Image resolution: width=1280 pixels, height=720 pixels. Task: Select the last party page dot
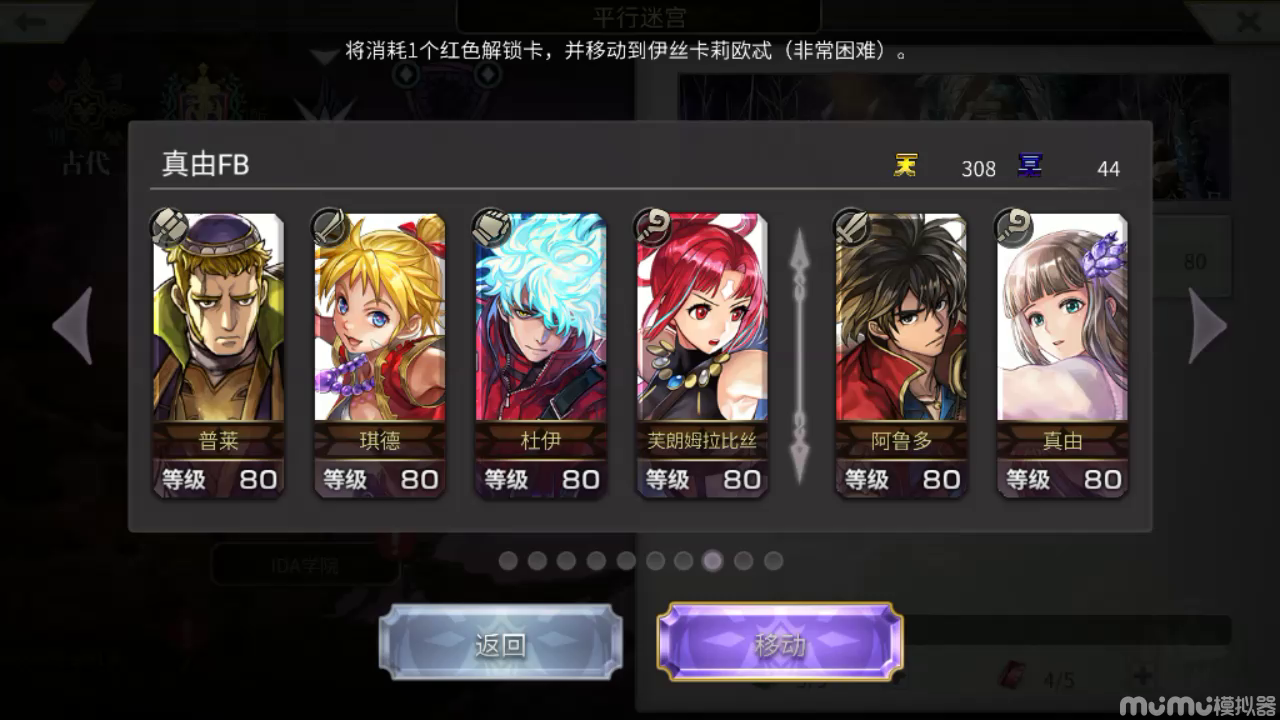click(x=773, y=561)
